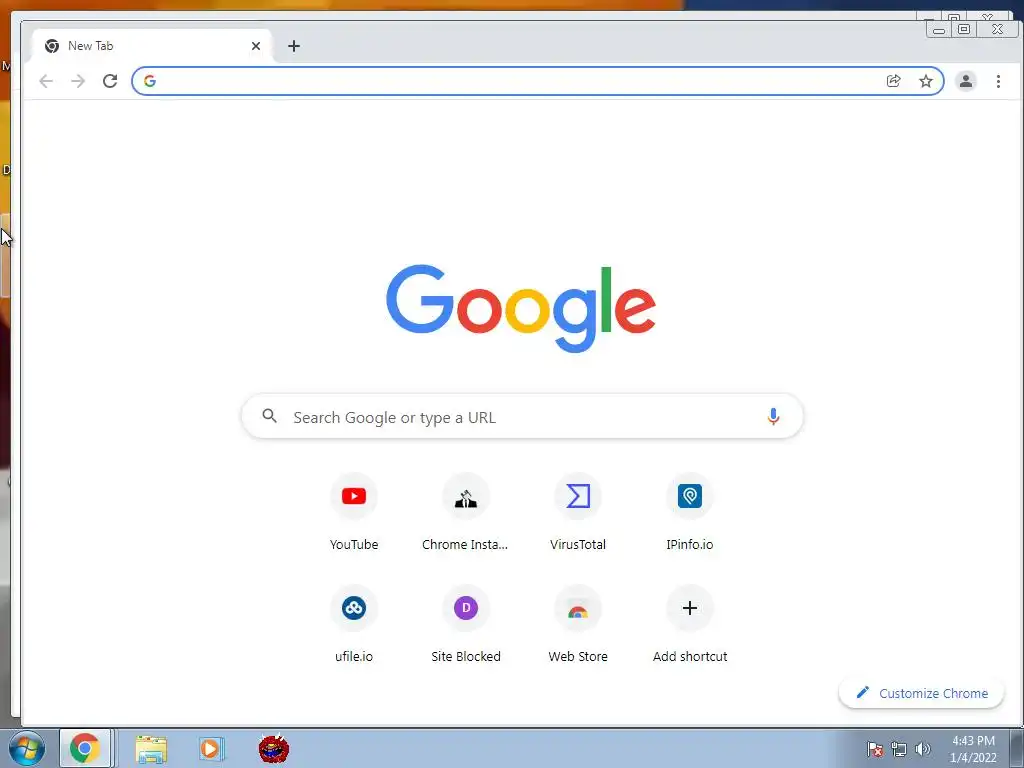This screenshot has width=1024, height=768.
Task: Go back with the browser back arrow
Action: coord(46,81)
